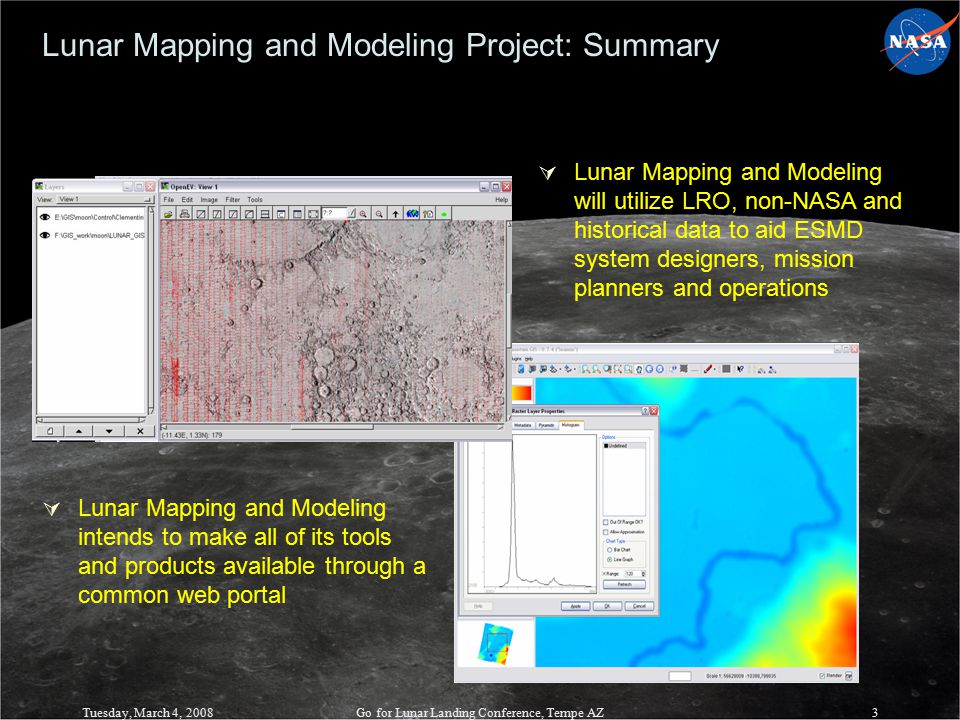Click the new layer icon below the layers list
The width and height of the screenshot is (960, 720).
click(x=50, y=431)
